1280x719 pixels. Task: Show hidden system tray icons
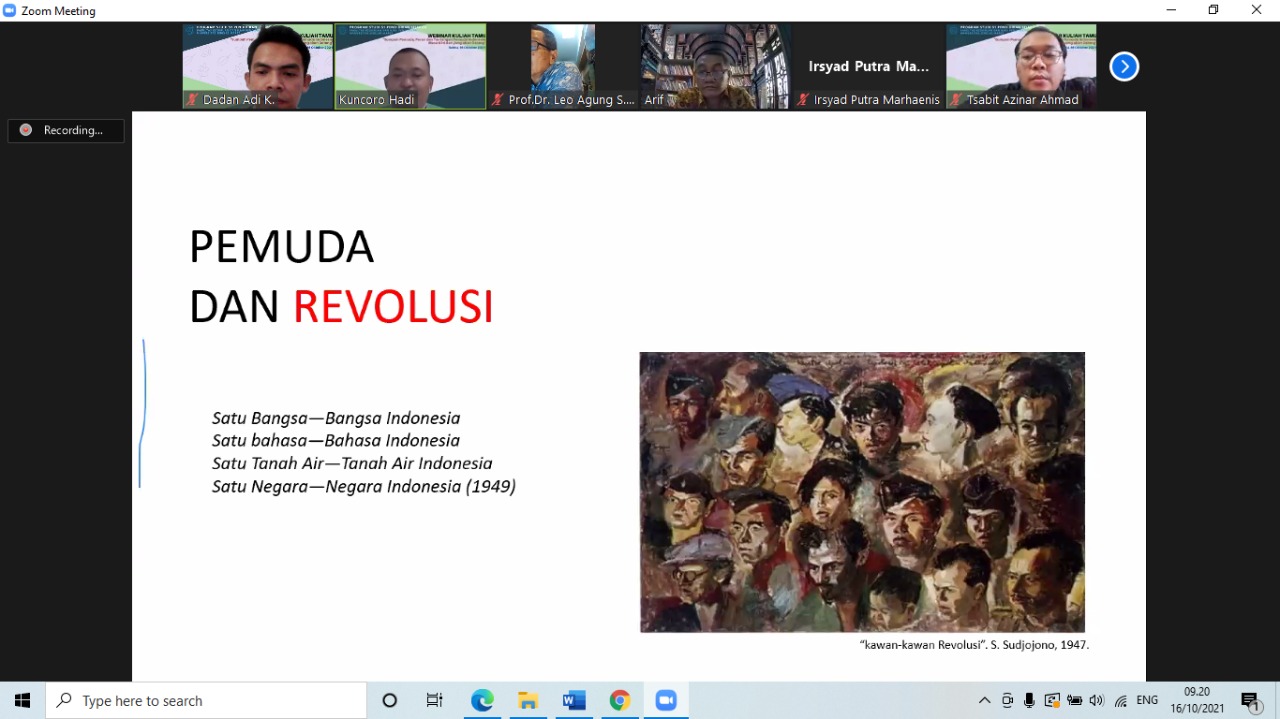click(984, 700)
